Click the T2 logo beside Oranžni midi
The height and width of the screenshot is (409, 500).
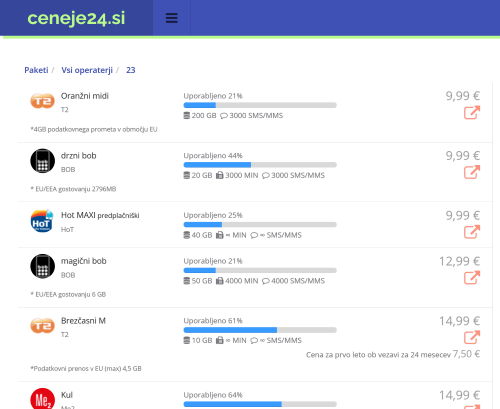(x=43, y=101)
